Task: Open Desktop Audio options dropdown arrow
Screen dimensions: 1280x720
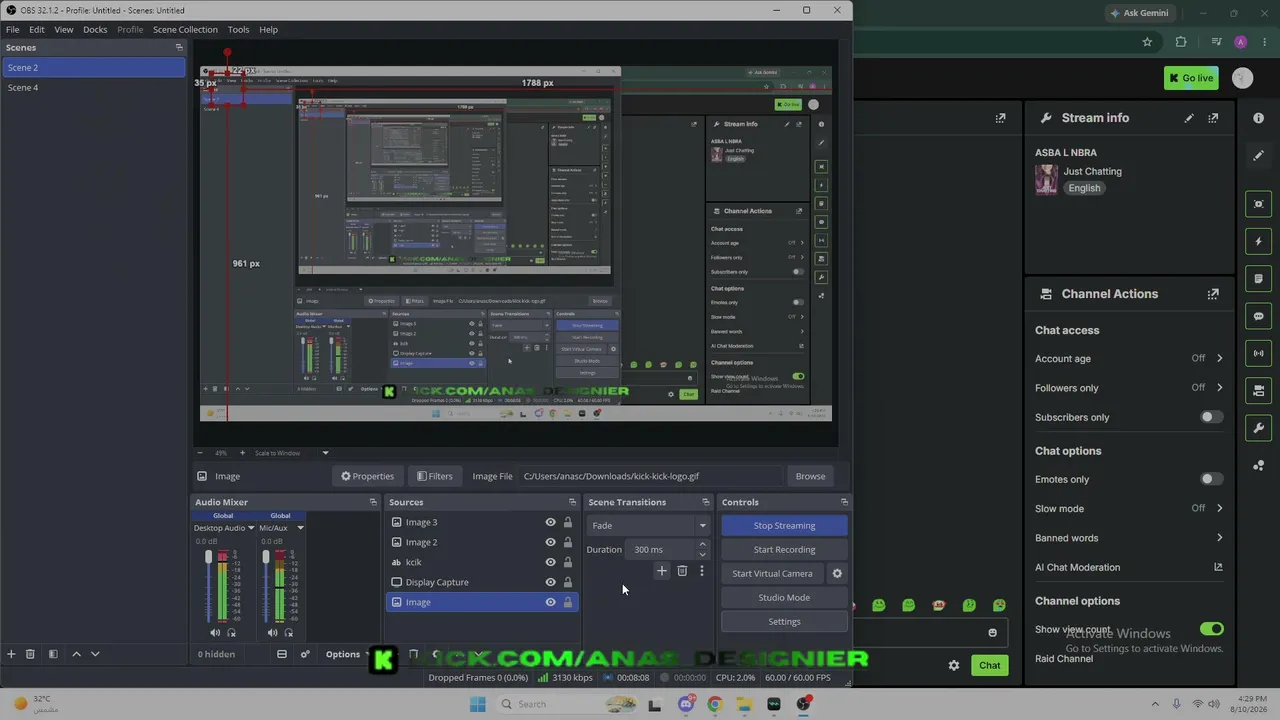Action: 251,528
